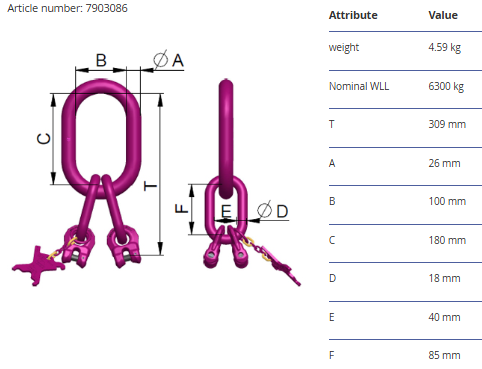482x369 pixels.
Task: Click the dimension label B on diagram
Action: tap(101, 60)
